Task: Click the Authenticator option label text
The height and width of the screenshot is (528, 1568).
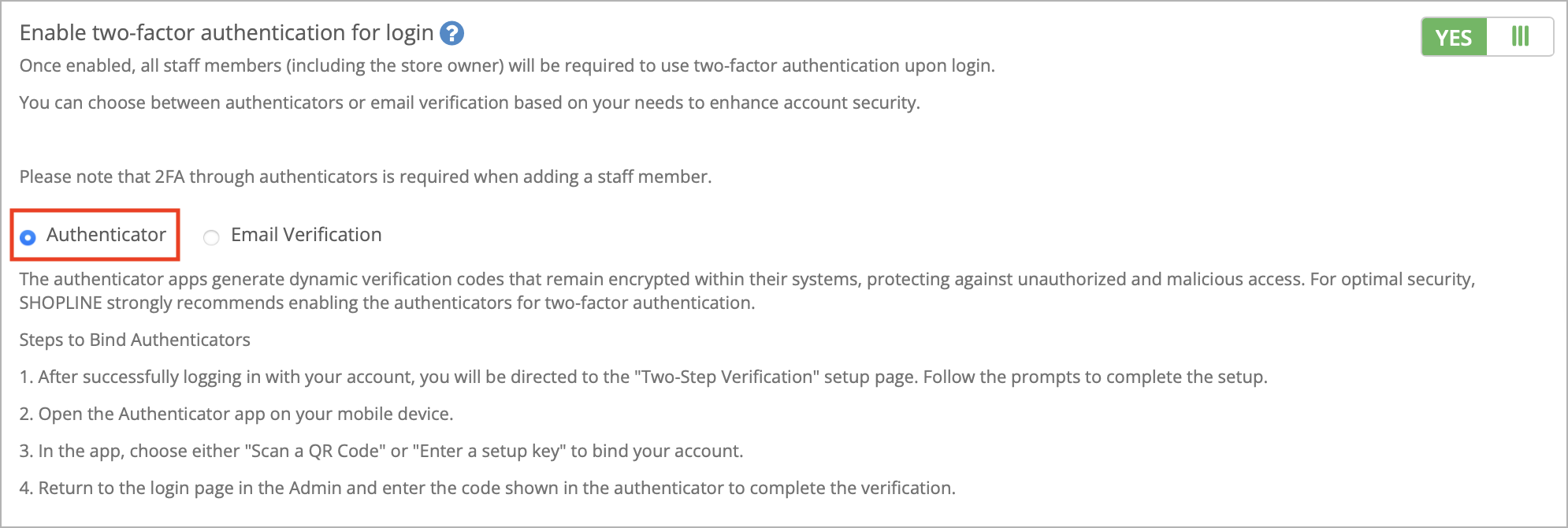Action: [x=106, y=235]
